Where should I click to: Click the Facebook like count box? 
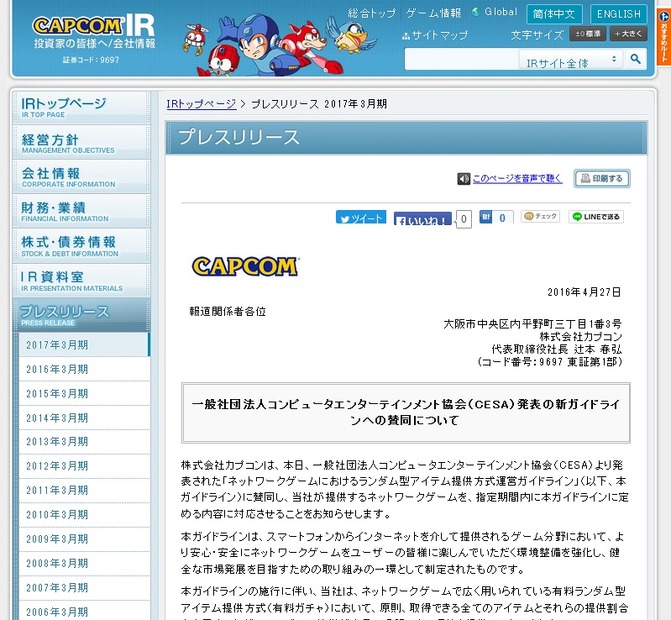463,219
